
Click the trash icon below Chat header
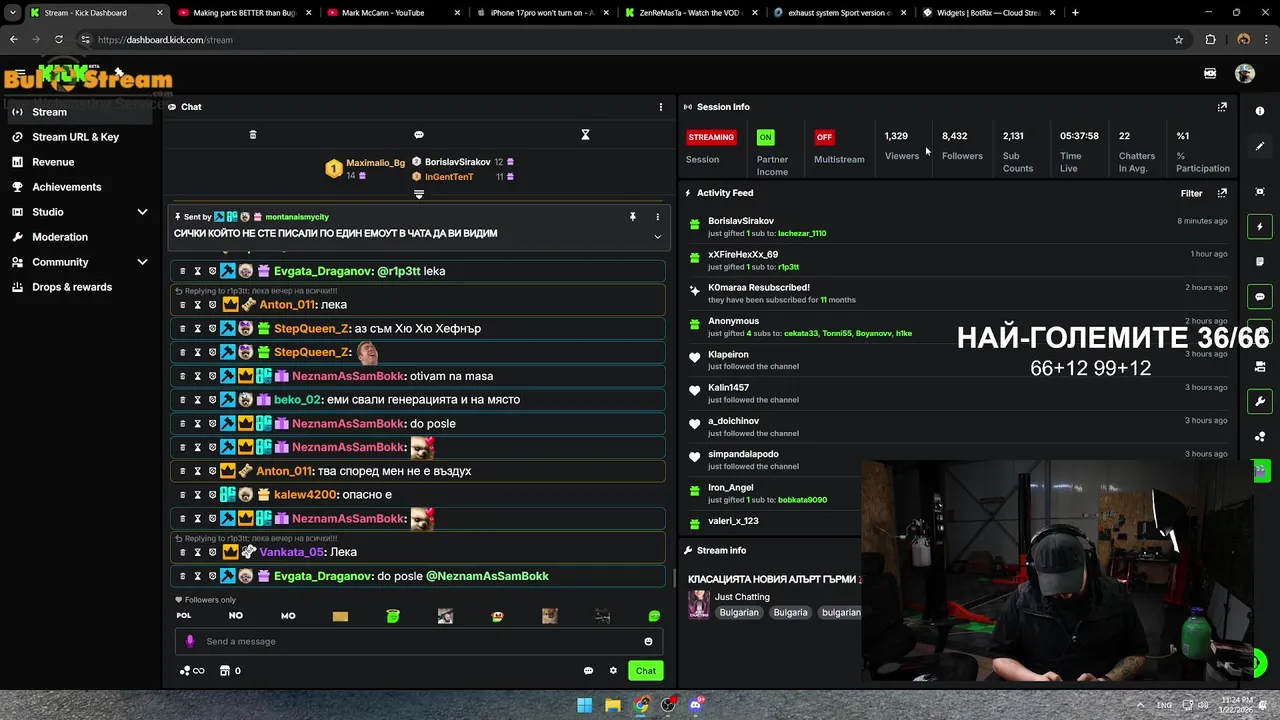(x=253, y=135)
